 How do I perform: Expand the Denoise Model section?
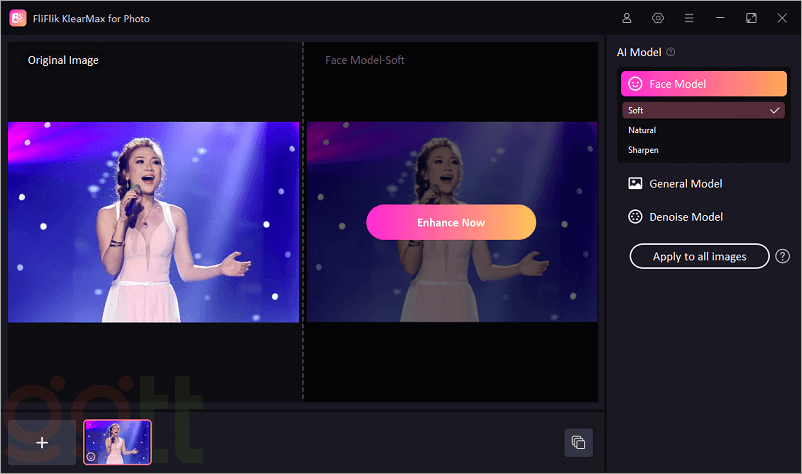pyautogui.click(x=686, y=216)
